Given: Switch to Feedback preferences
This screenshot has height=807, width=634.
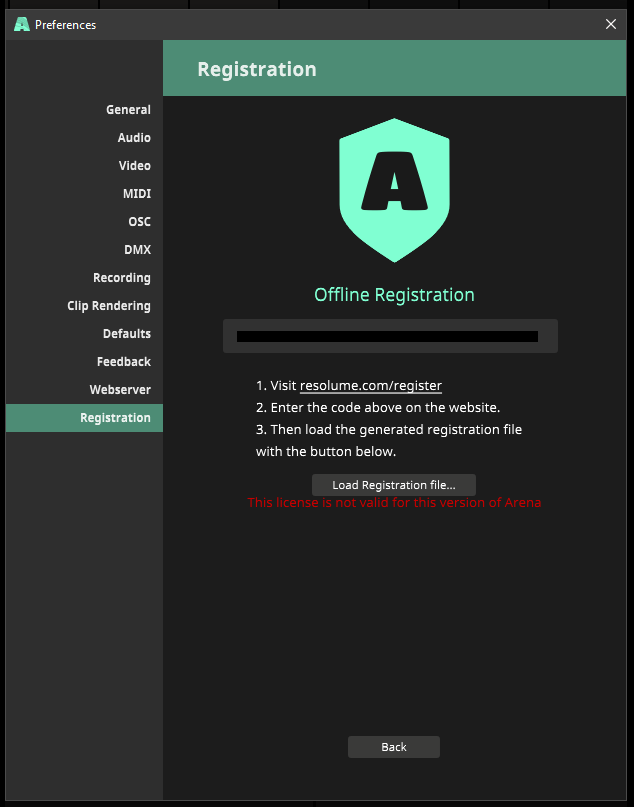Looking at the screenshot, I should pyautogui.click(x=124, y=362).
